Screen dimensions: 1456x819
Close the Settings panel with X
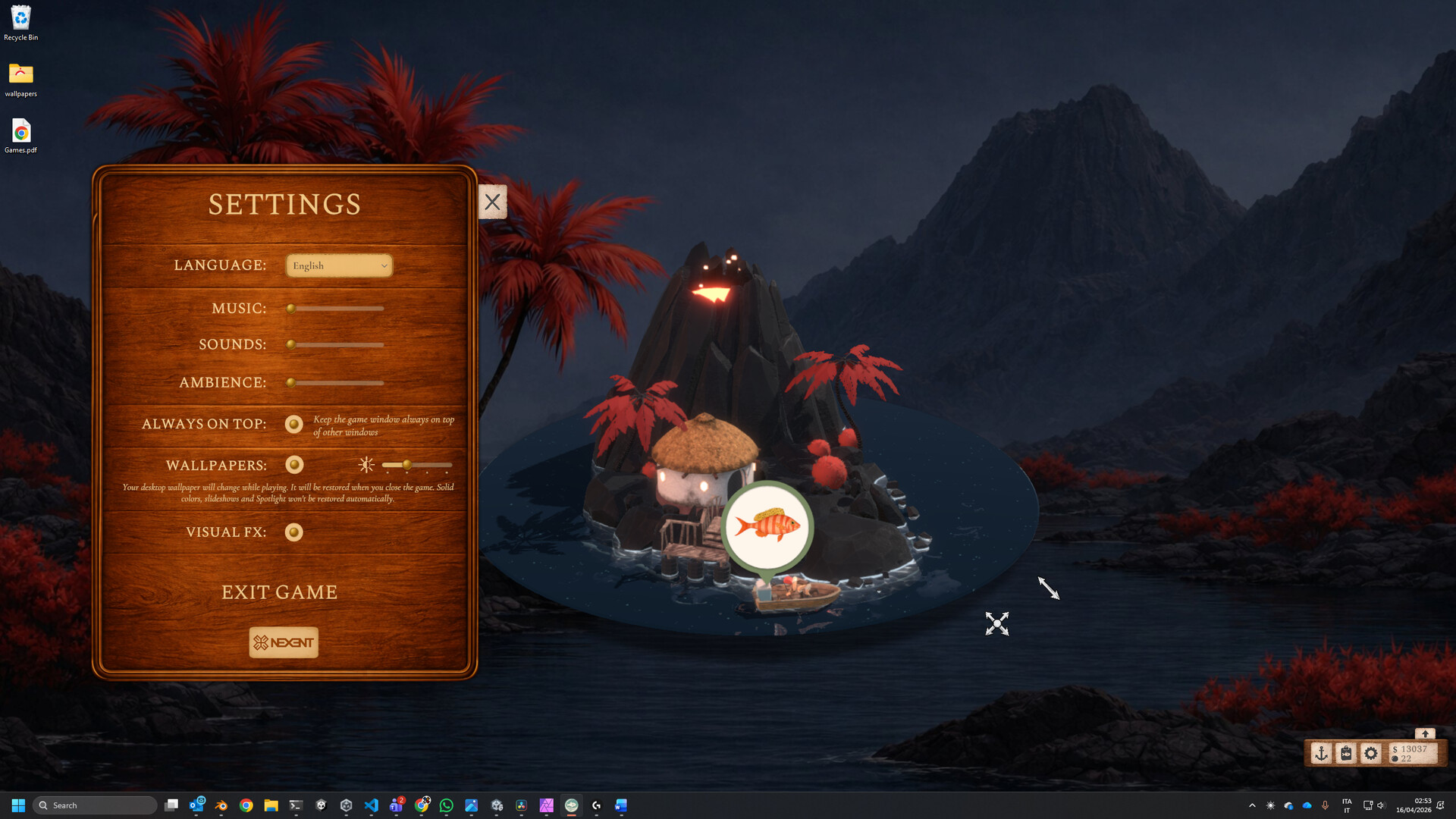point(492,202)
